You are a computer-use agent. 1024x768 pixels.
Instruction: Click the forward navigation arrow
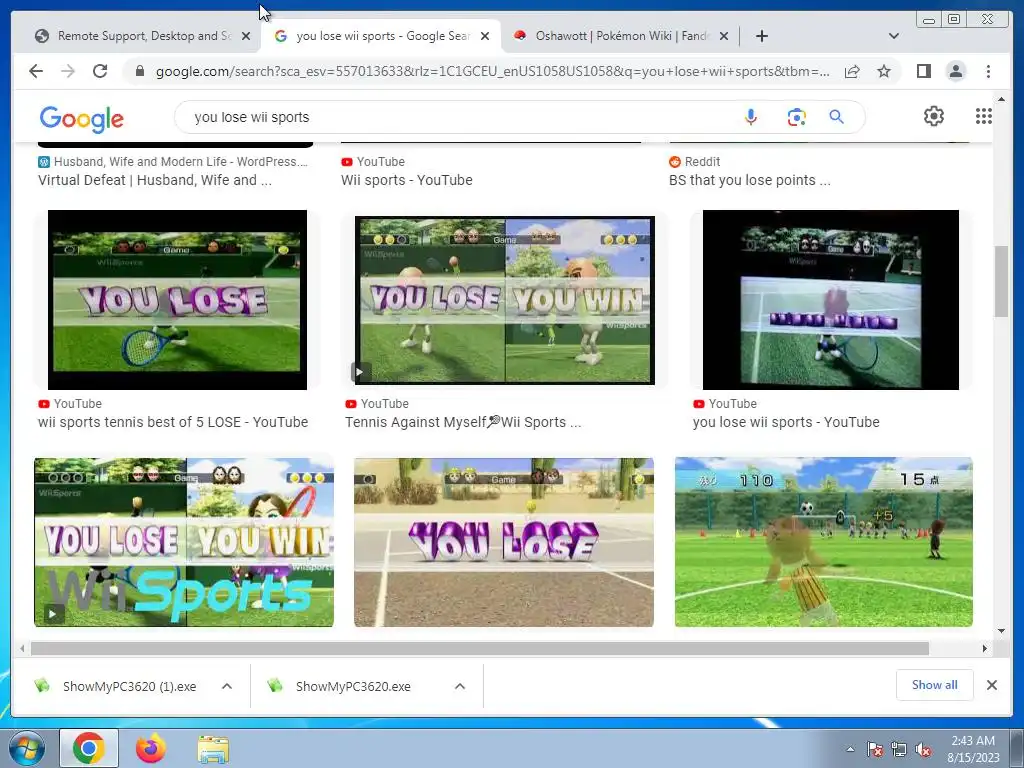click(68, 71)
